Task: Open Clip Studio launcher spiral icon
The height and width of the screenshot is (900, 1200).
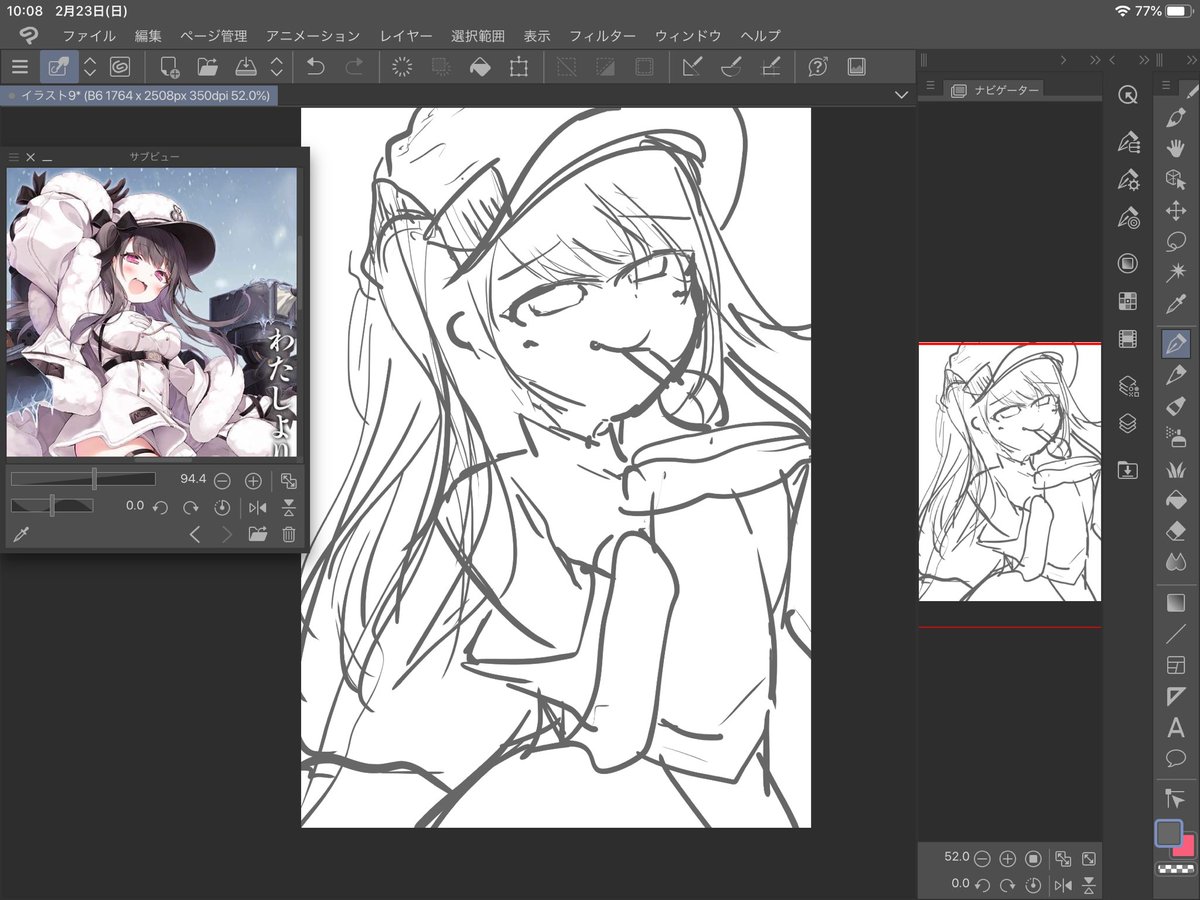Action: [119, 67]
